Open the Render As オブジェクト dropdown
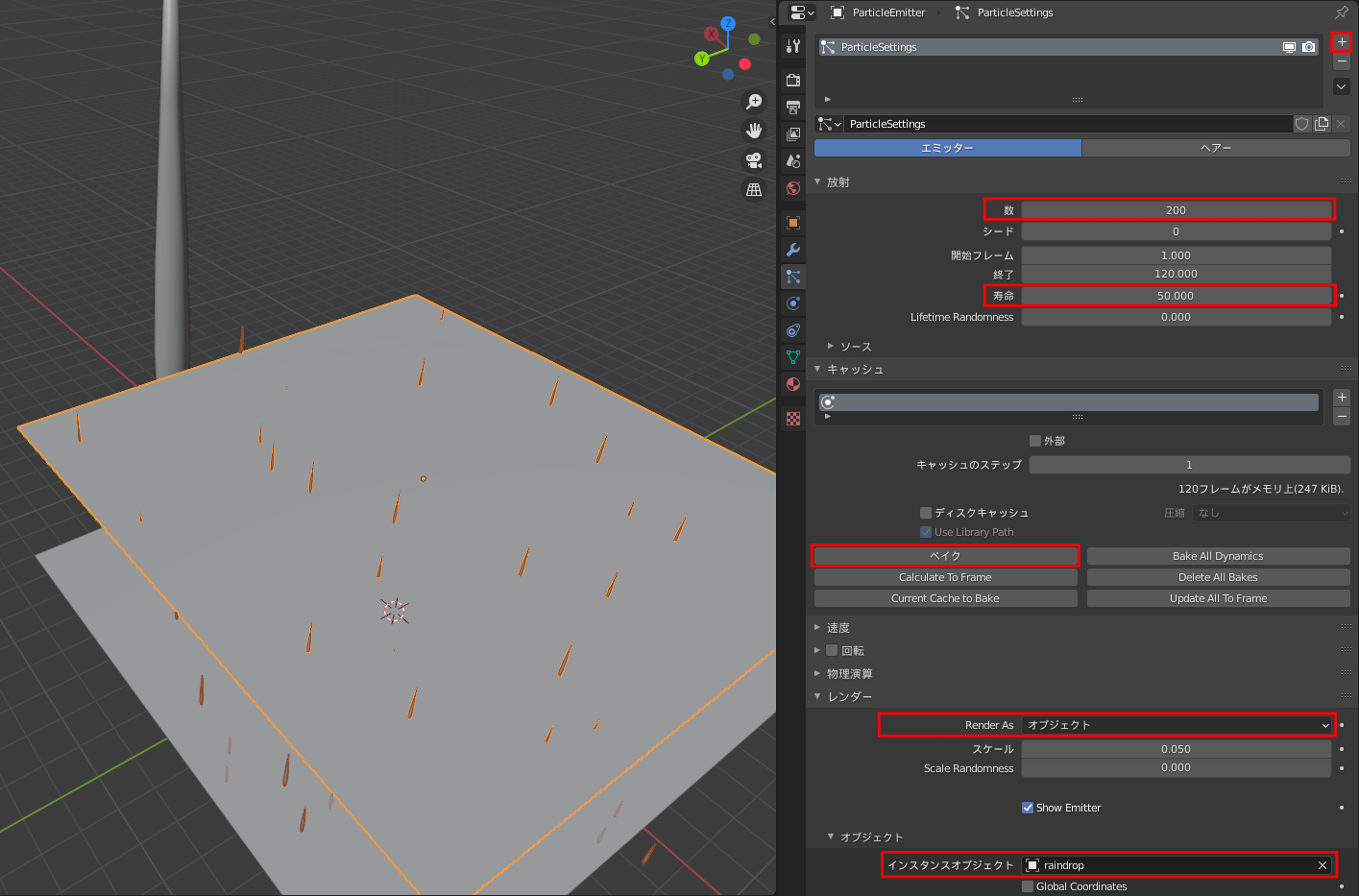 [1177, 725]
